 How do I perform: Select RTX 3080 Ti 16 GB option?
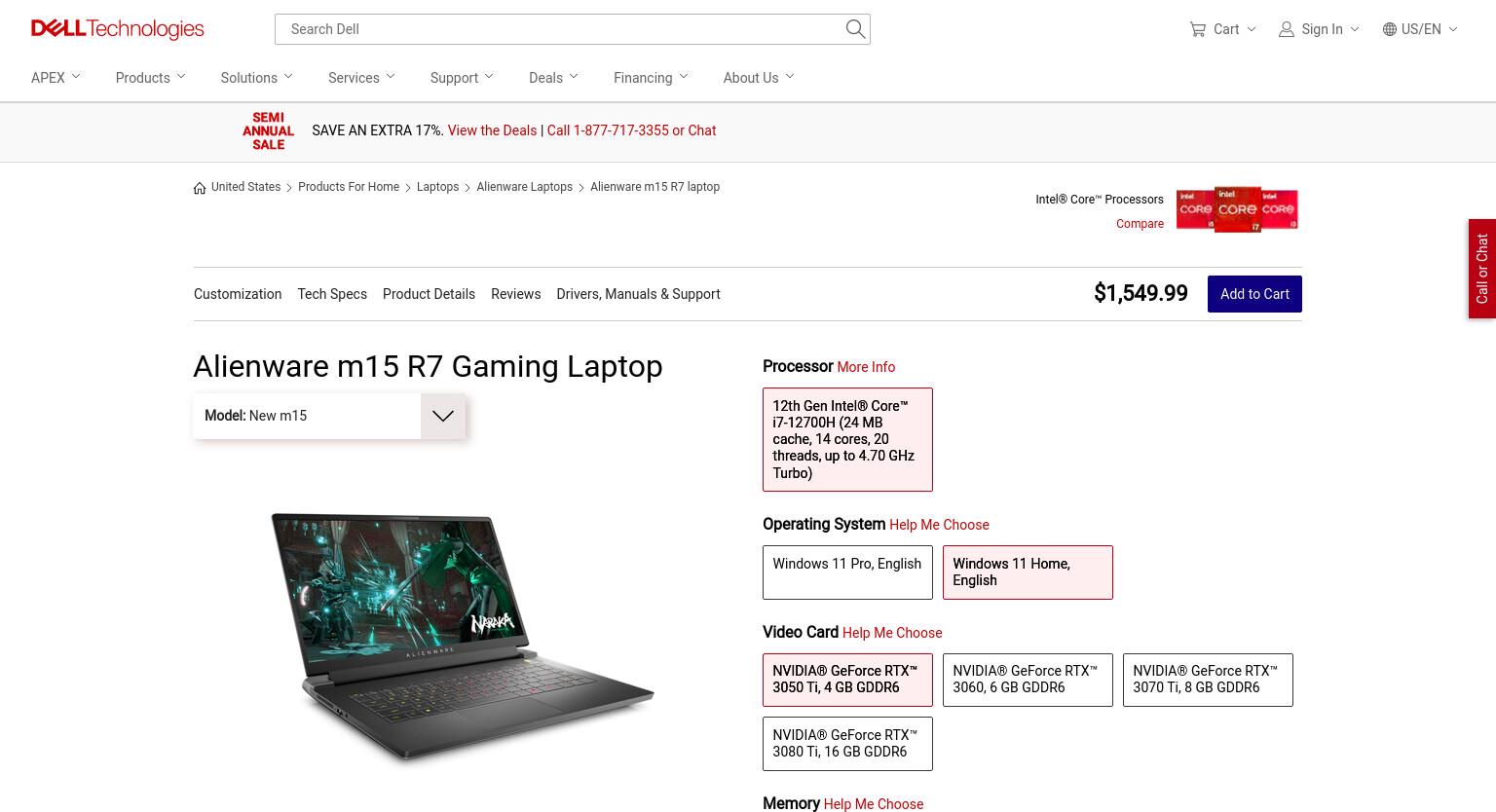847,744
